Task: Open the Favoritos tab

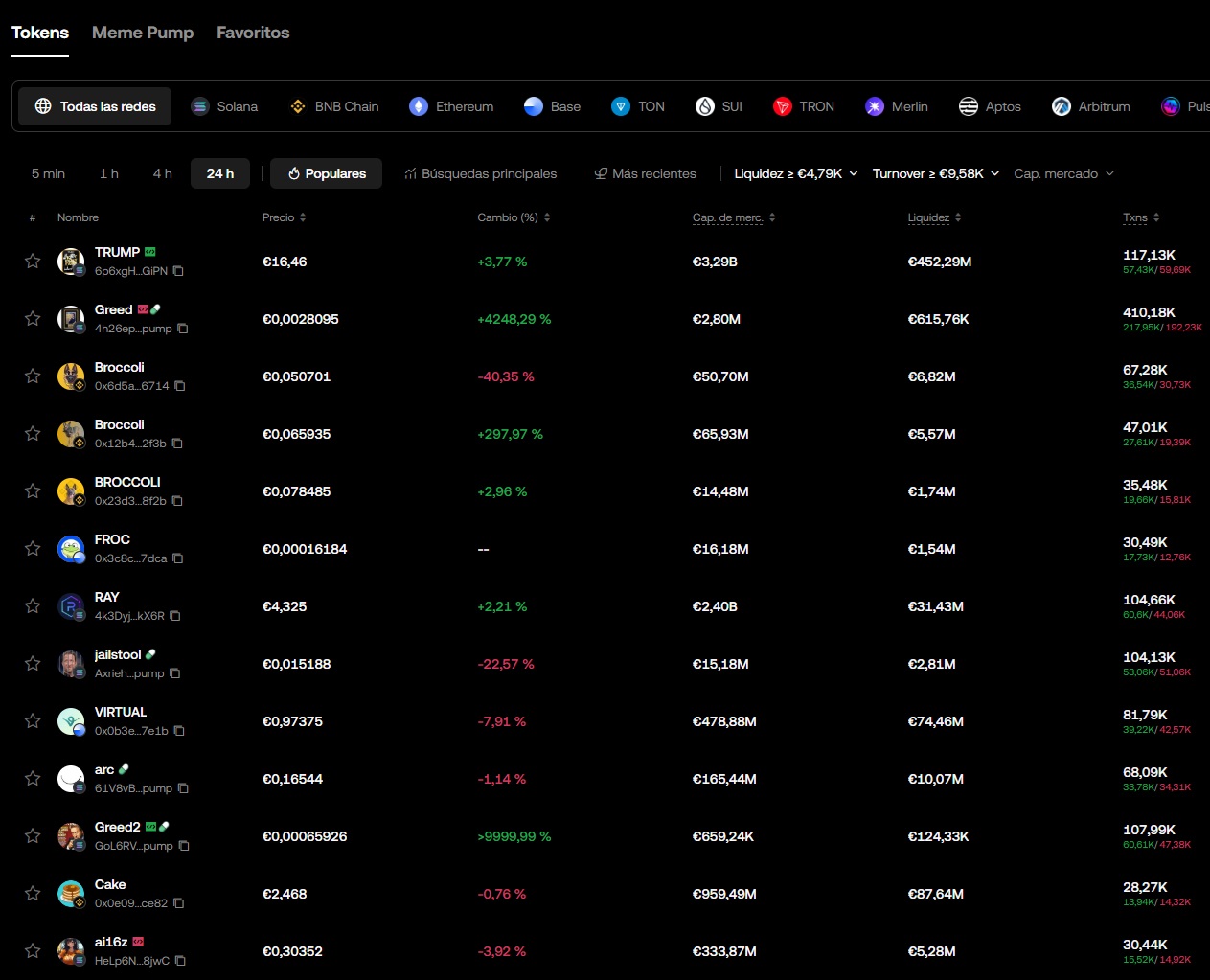Action: 252,32
